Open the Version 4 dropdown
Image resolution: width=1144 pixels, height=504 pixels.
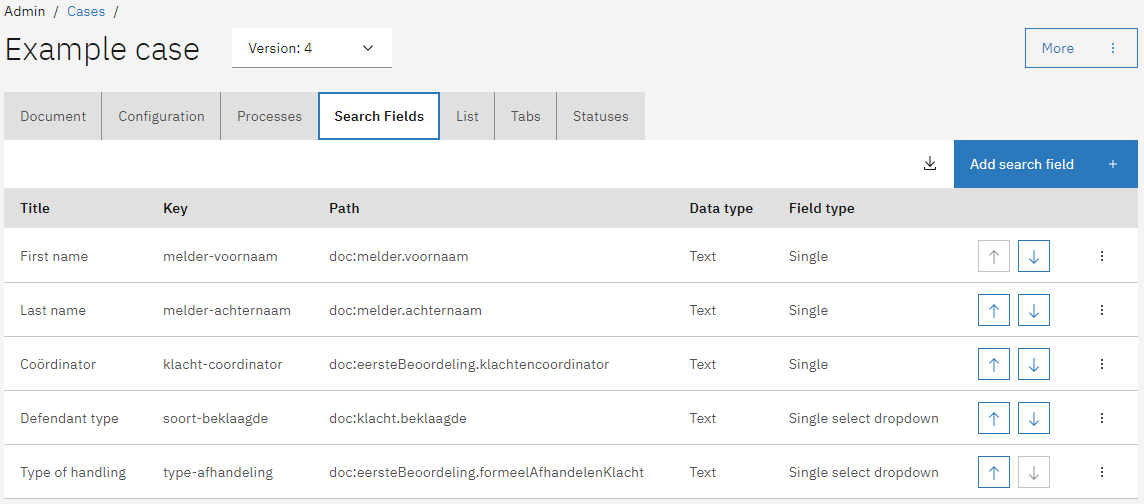point(311,48)
